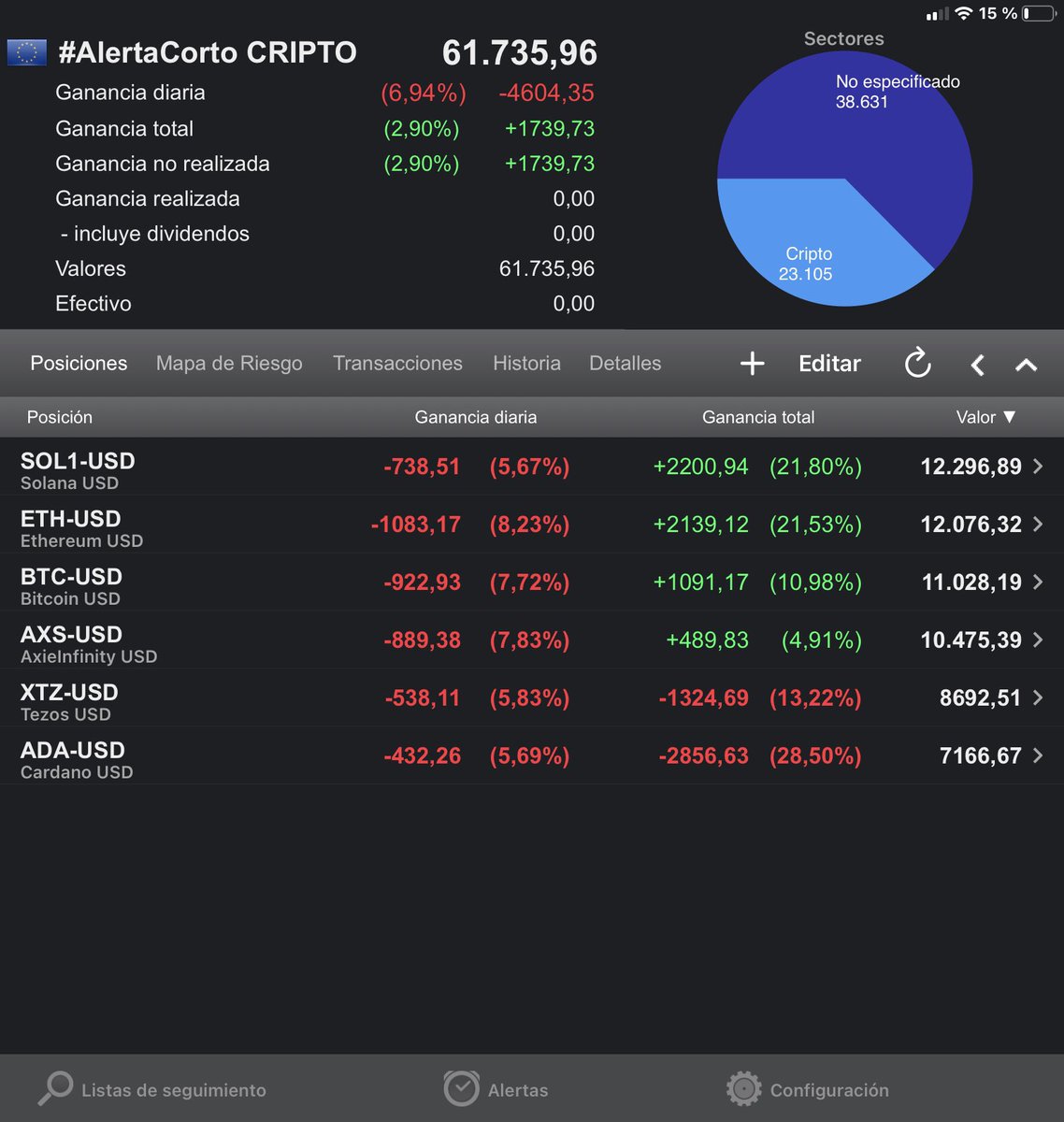Tap AxieInfinity total gain +489,83
1064x1122 pixels.
708,640
